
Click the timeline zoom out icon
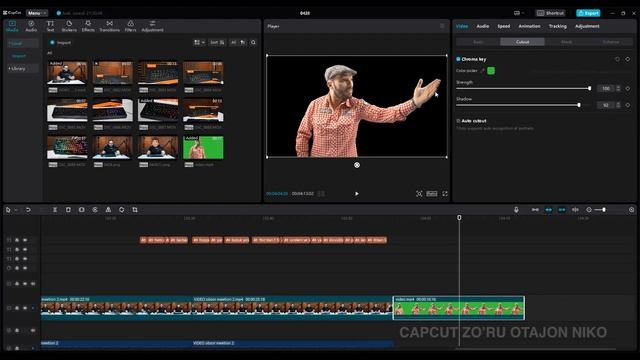coord(589,210)
